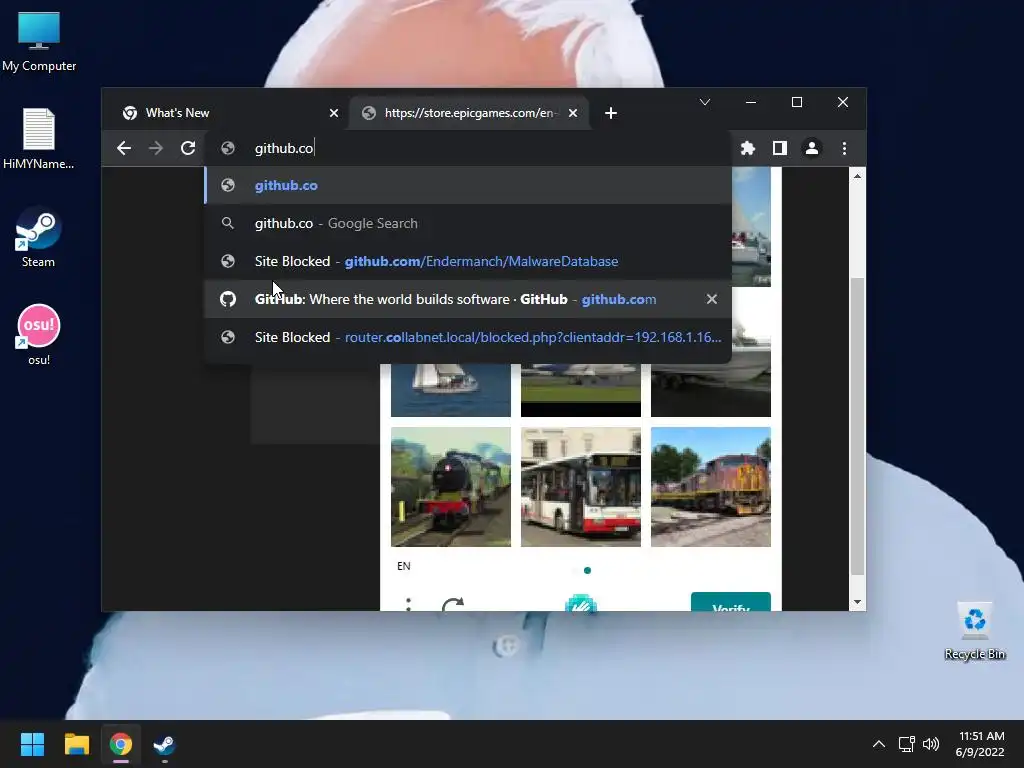The height and width of the screenshot is (768, 1024).
Task: Click the Steam taskbar icon
Action: click(165, 744)
